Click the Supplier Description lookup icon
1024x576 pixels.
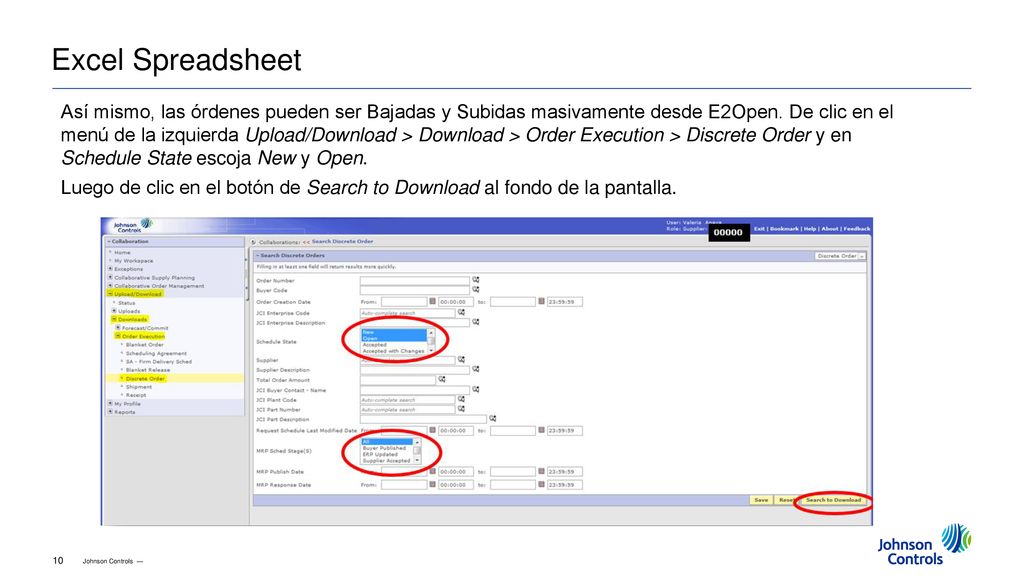(475, 369)
